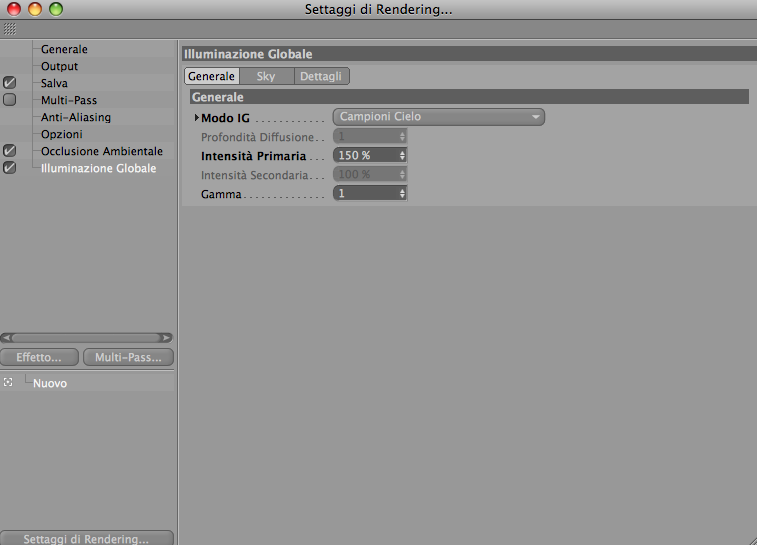The width and height of the screenshot is (757, 545).
Task: Click the Intensità Primaria label
Action: click(253, 156)
